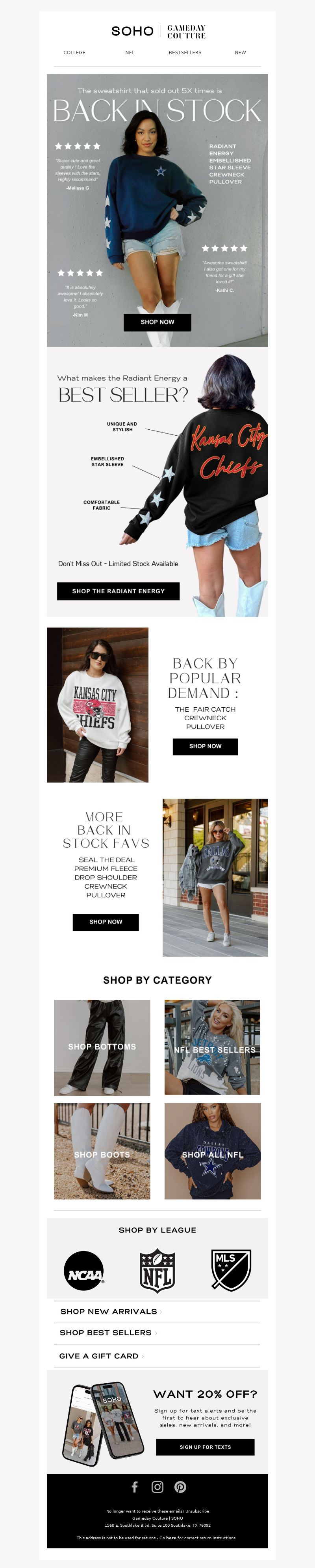Open the NFL navigation link

[x=130, y=53]
